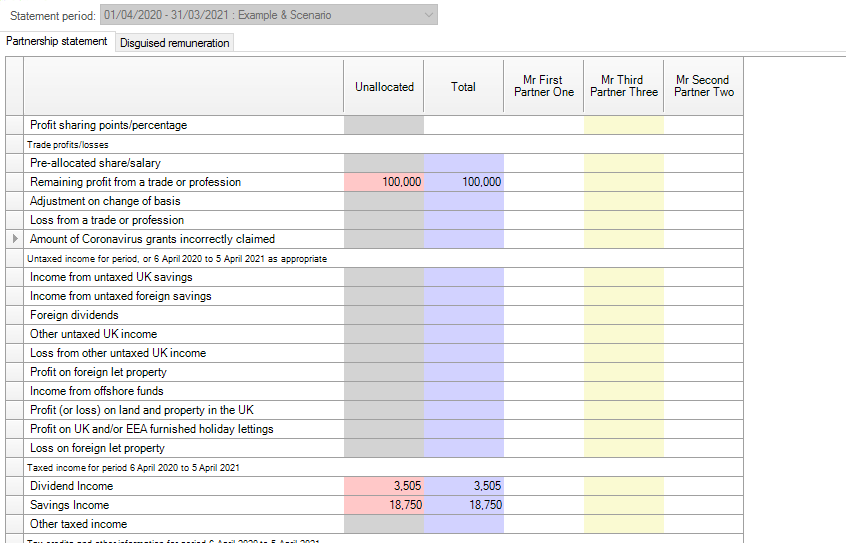Click unallocated 18,750 savings income cell
This screenshot has height=543, width=846.
point(384,505)
